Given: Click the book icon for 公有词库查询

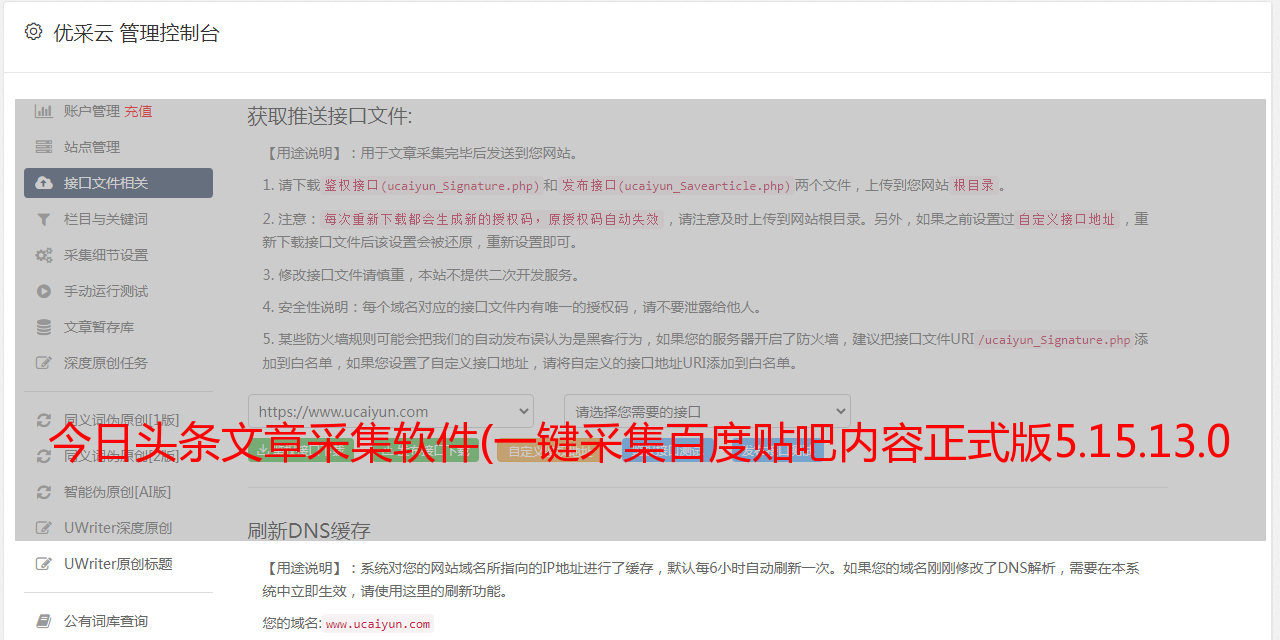Looking at the screenshot, I should click(44, 621).
